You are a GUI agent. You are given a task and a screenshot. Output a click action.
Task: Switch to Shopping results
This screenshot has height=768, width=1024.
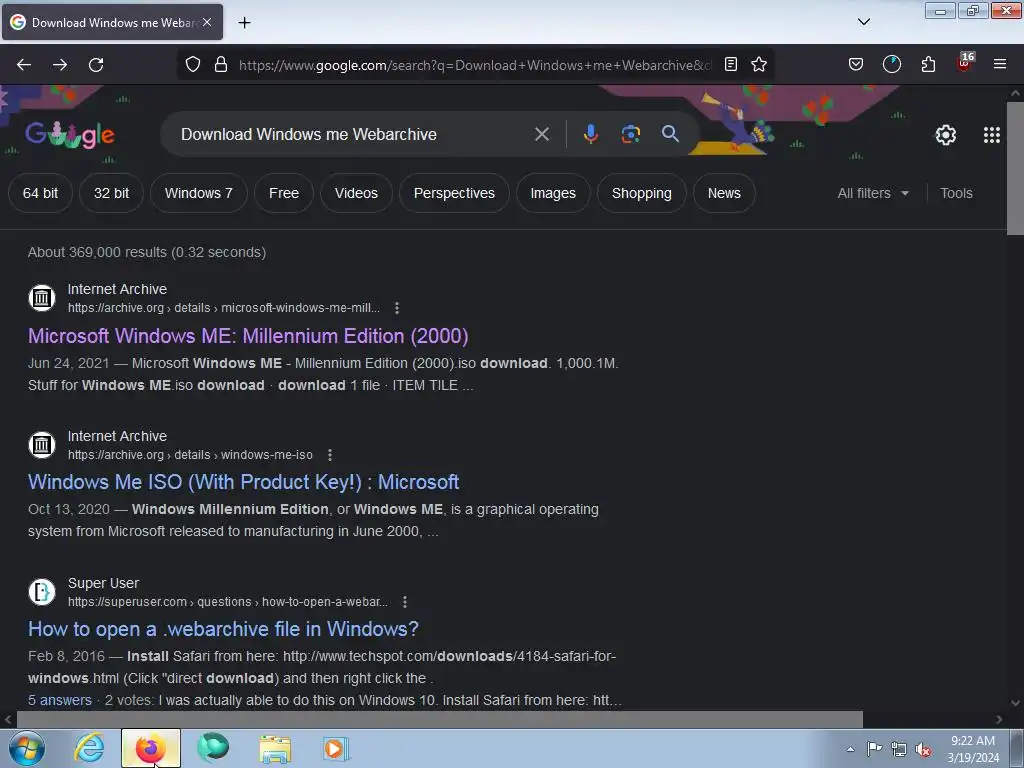click(x=642, y=193)
